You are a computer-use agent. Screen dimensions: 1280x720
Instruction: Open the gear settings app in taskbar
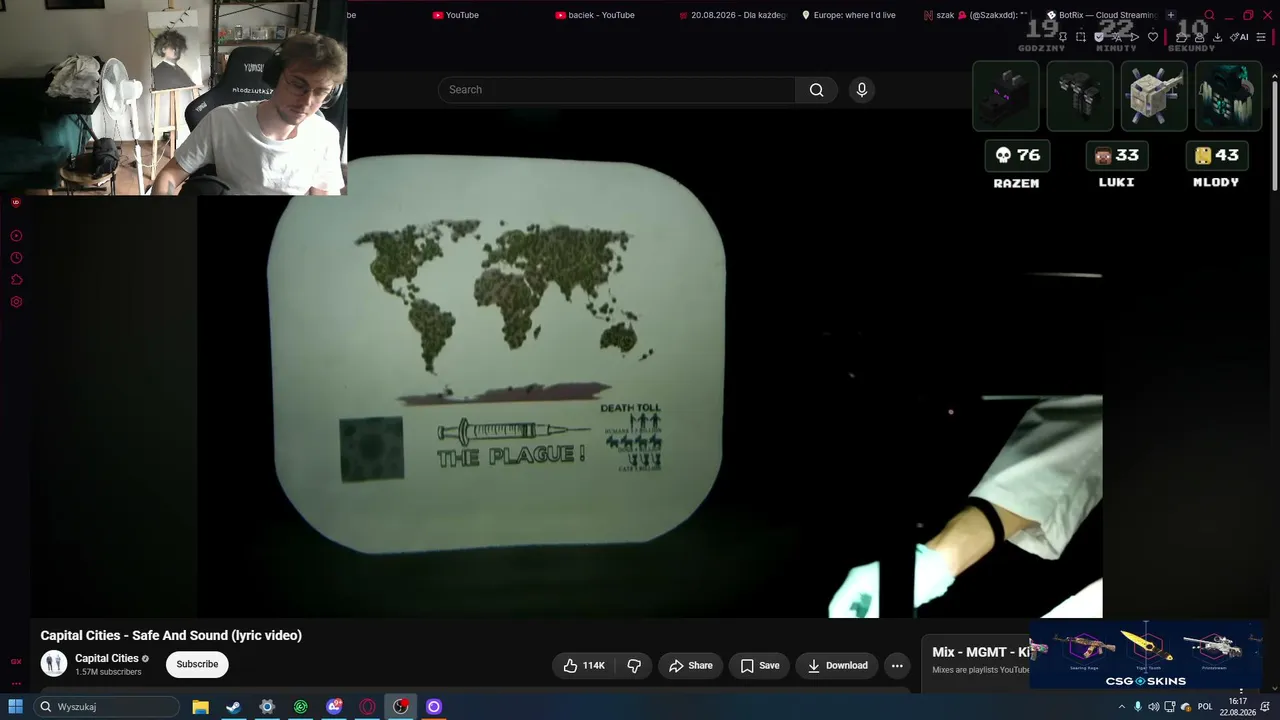tap(267, 707)
